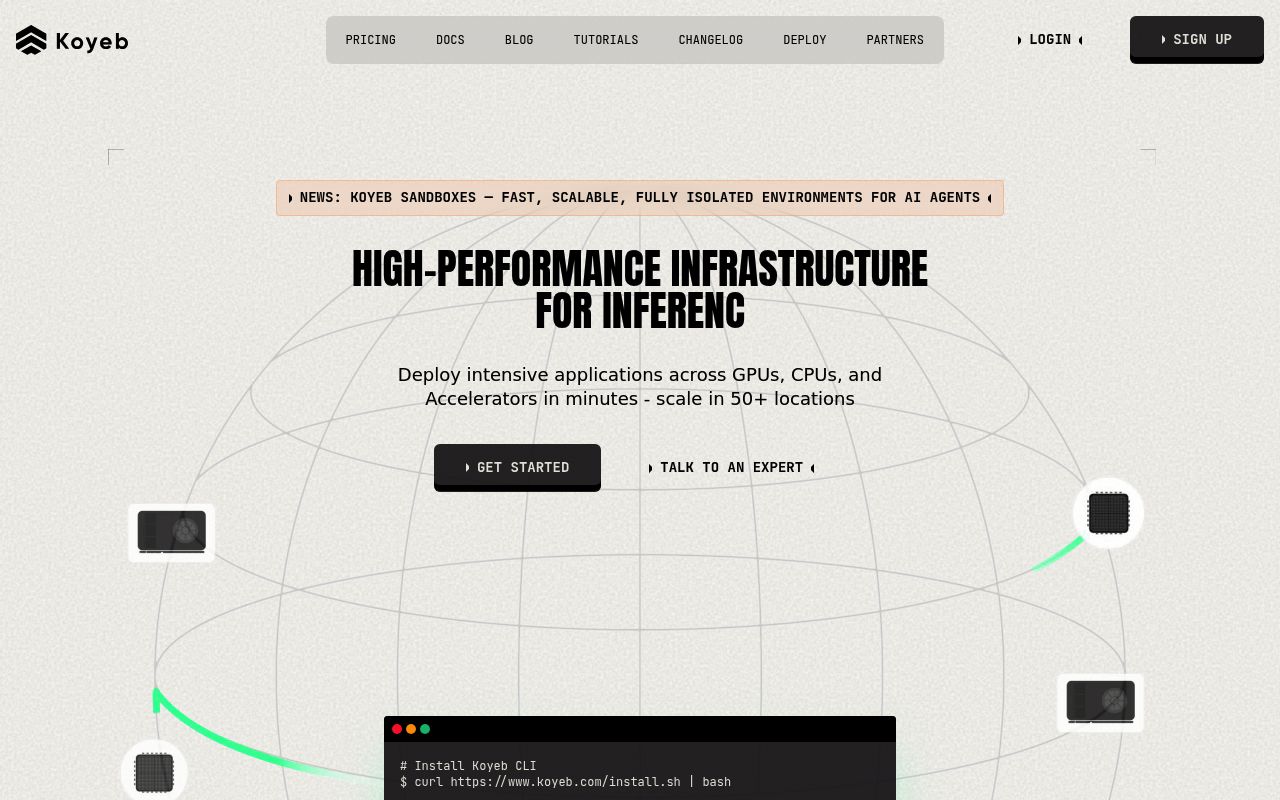Click the CPU chip icon at bottom left

click(154, 772)
